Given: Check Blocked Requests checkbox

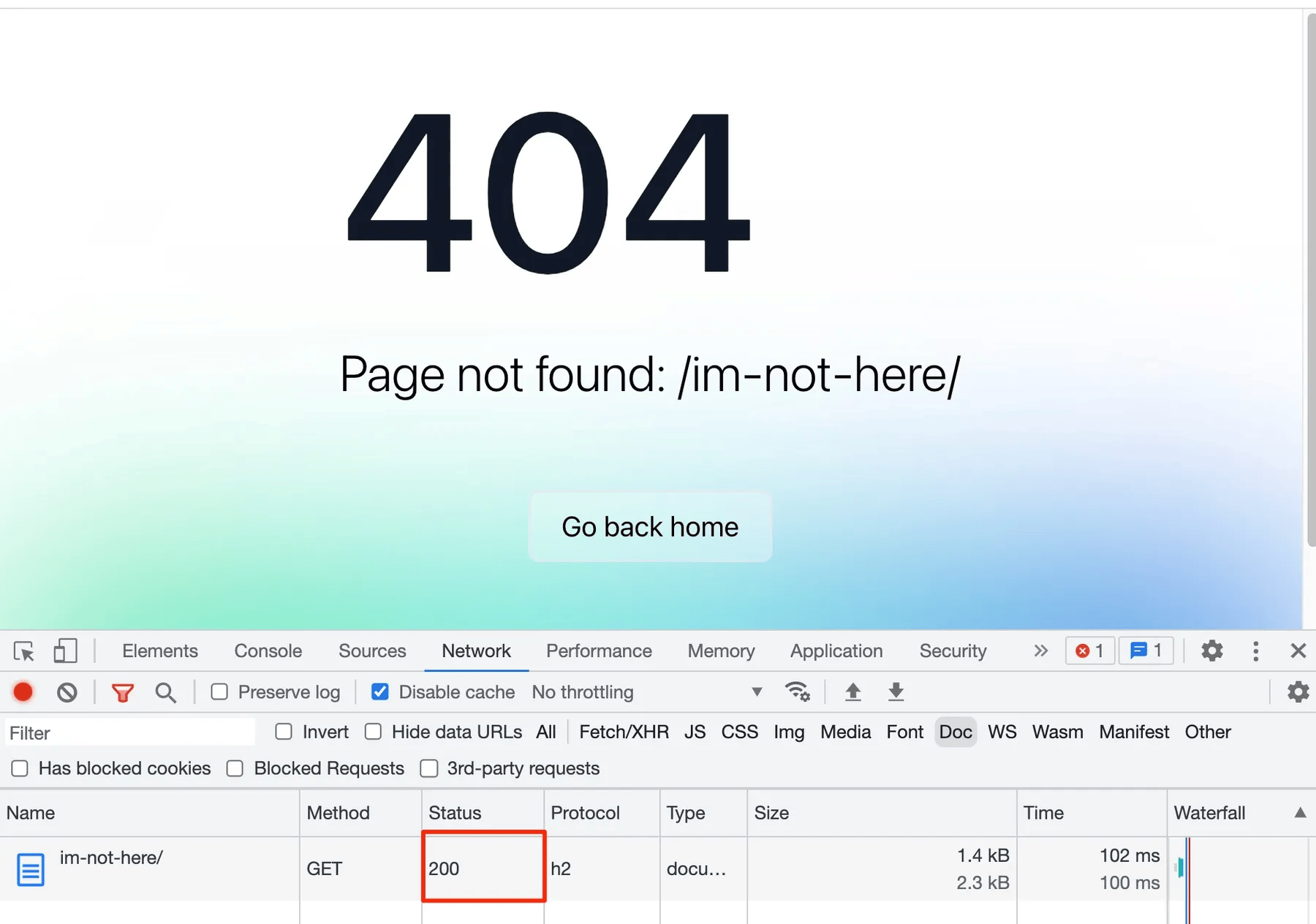Looking at the screenshot, I should [235, 768].
